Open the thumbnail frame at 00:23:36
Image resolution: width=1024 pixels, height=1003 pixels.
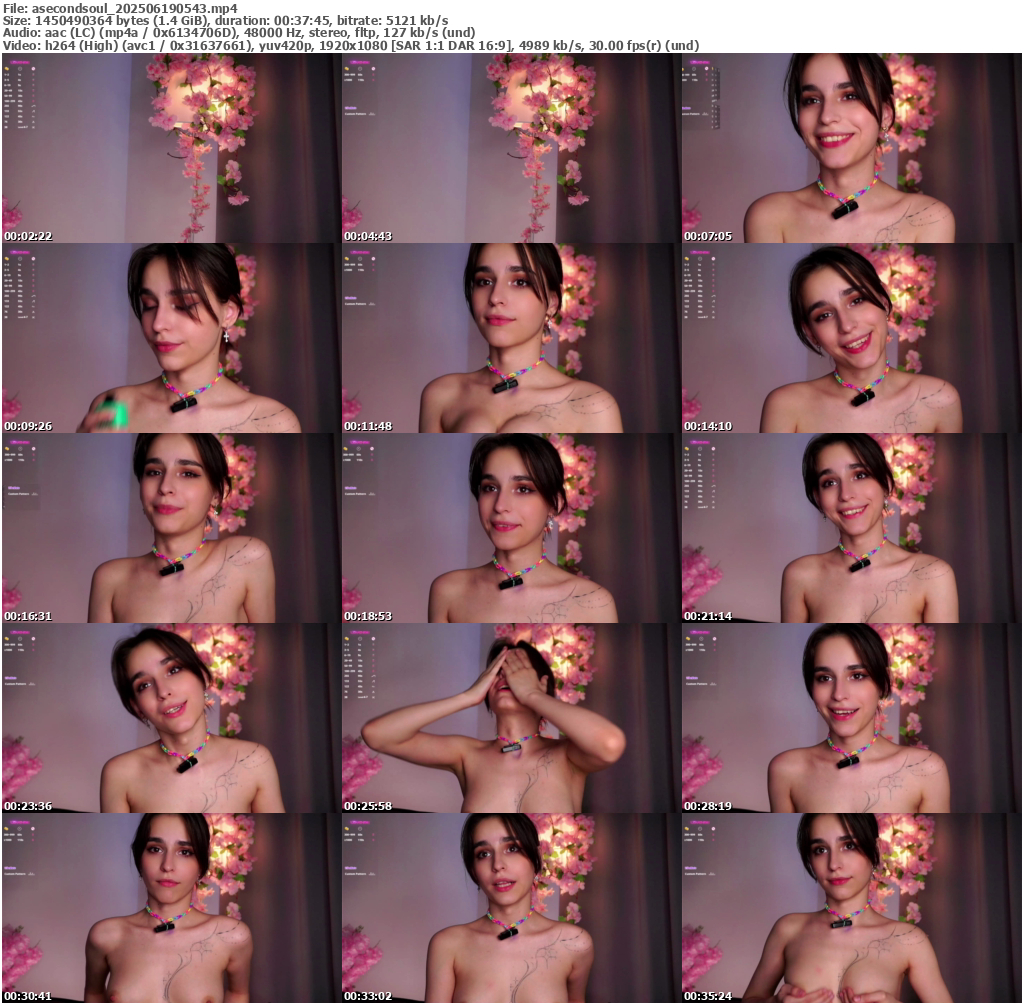tap(171, 718)
